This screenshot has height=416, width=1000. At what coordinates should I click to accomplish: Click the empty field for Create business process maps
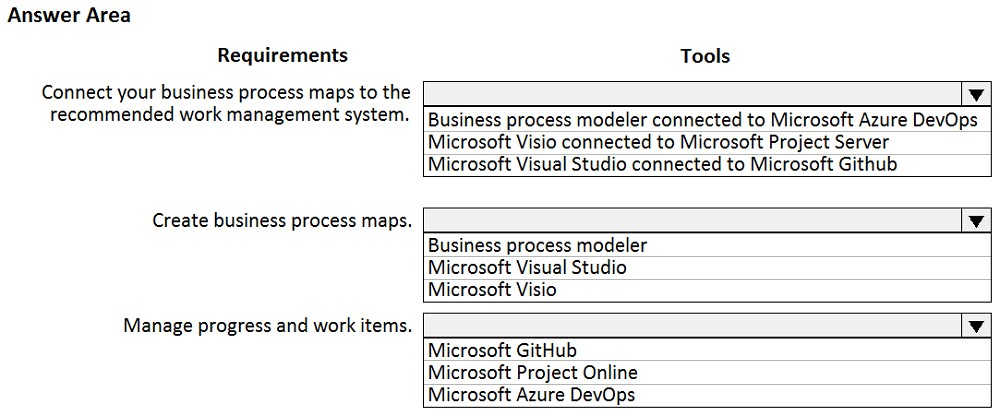693,221
